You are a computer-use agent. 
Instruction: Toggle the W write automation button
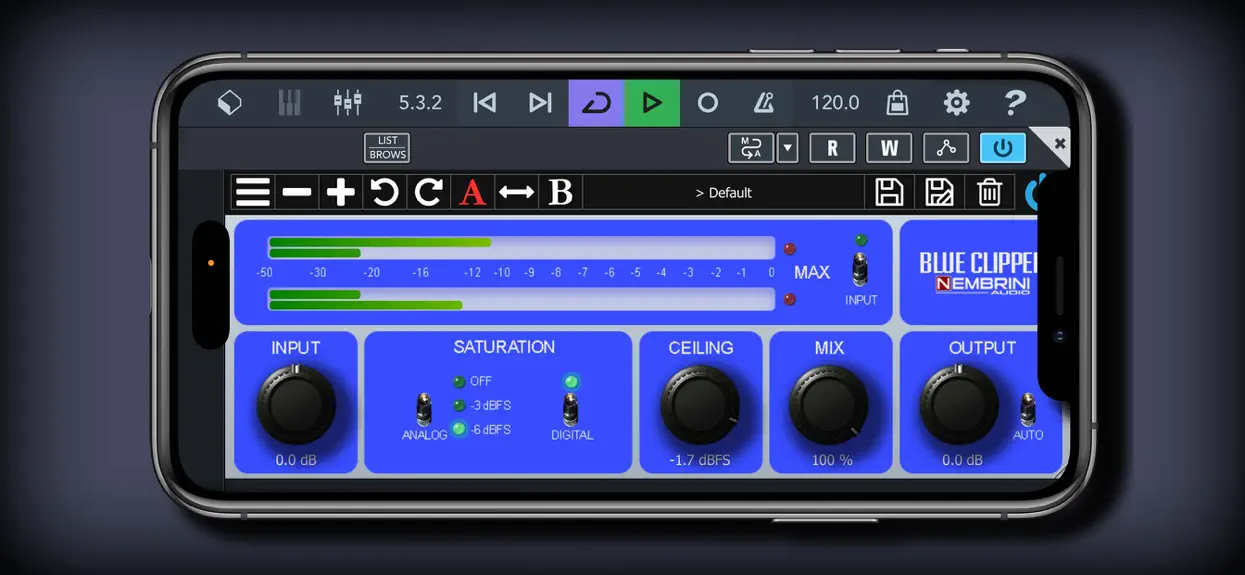click(x=889, y=148)
